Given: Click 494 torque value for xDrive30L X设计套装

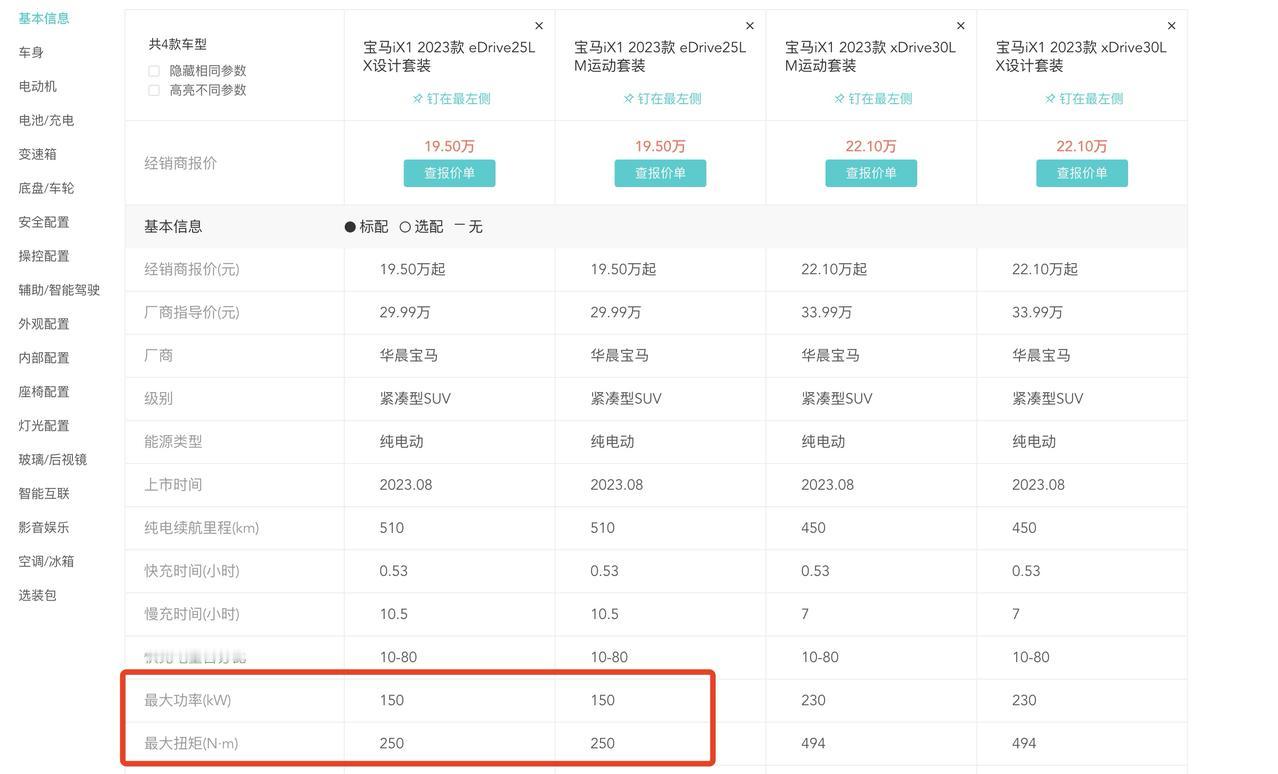Looking at the screenshot, I should tap(1025, 743).
